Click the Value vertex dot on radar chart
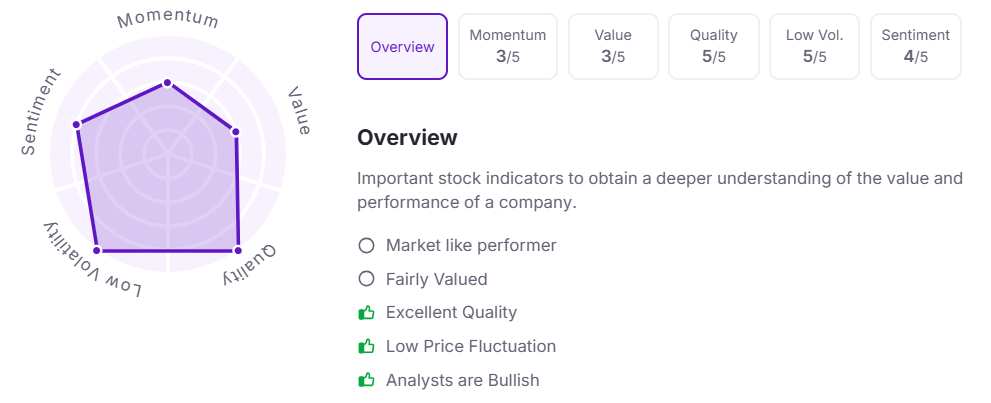The width and height of the screenshot is (991, 403). pyautogui.click(x=235, y=132)
